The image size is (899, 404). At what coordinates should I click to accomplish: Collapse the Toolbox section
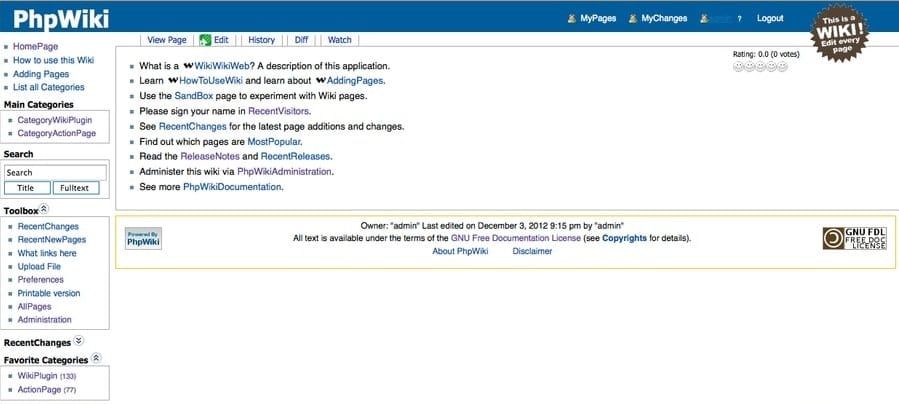point(45,210)
